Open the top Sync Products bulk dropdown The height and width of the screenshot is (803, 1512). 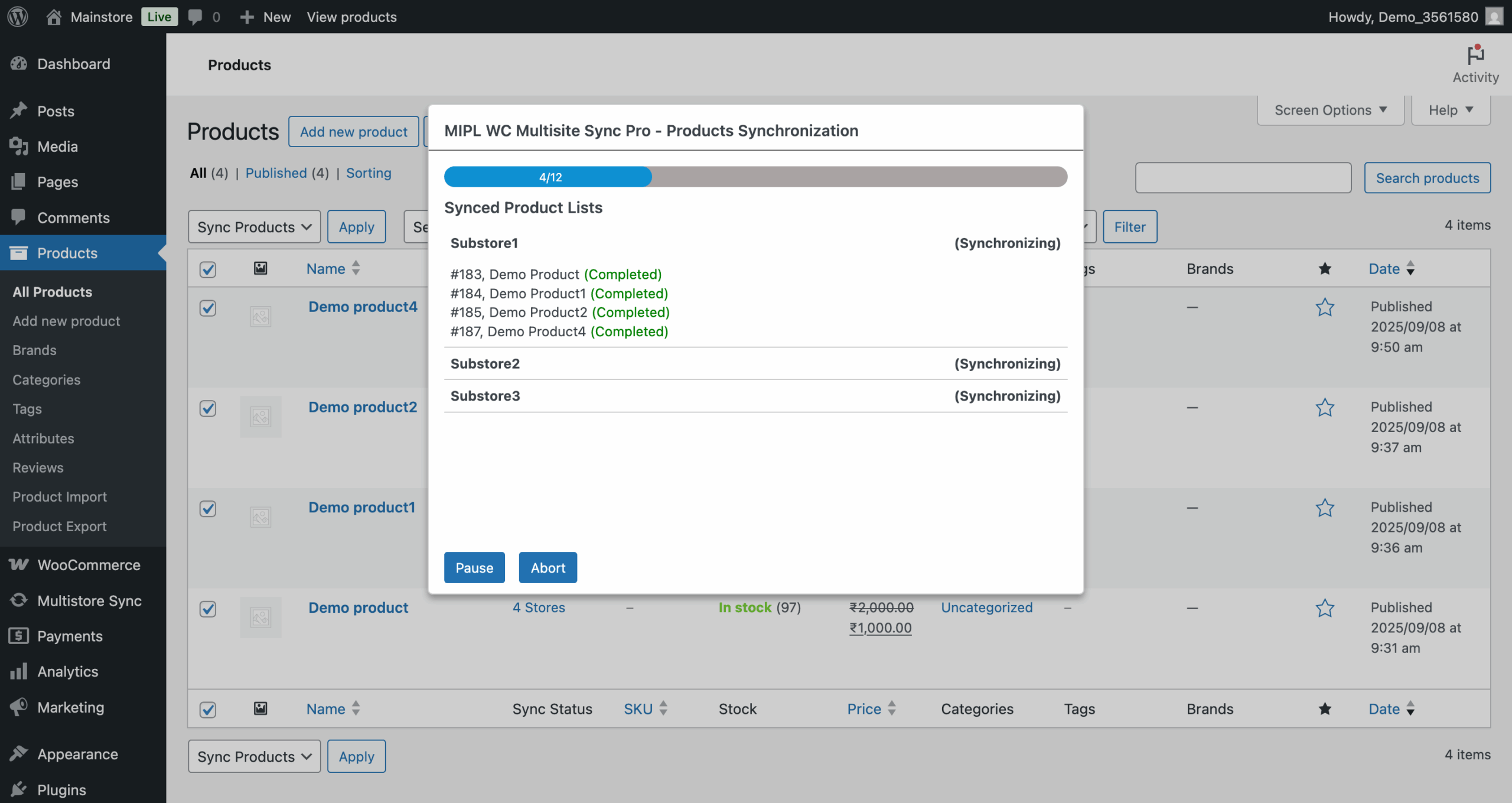click(254, 227)
